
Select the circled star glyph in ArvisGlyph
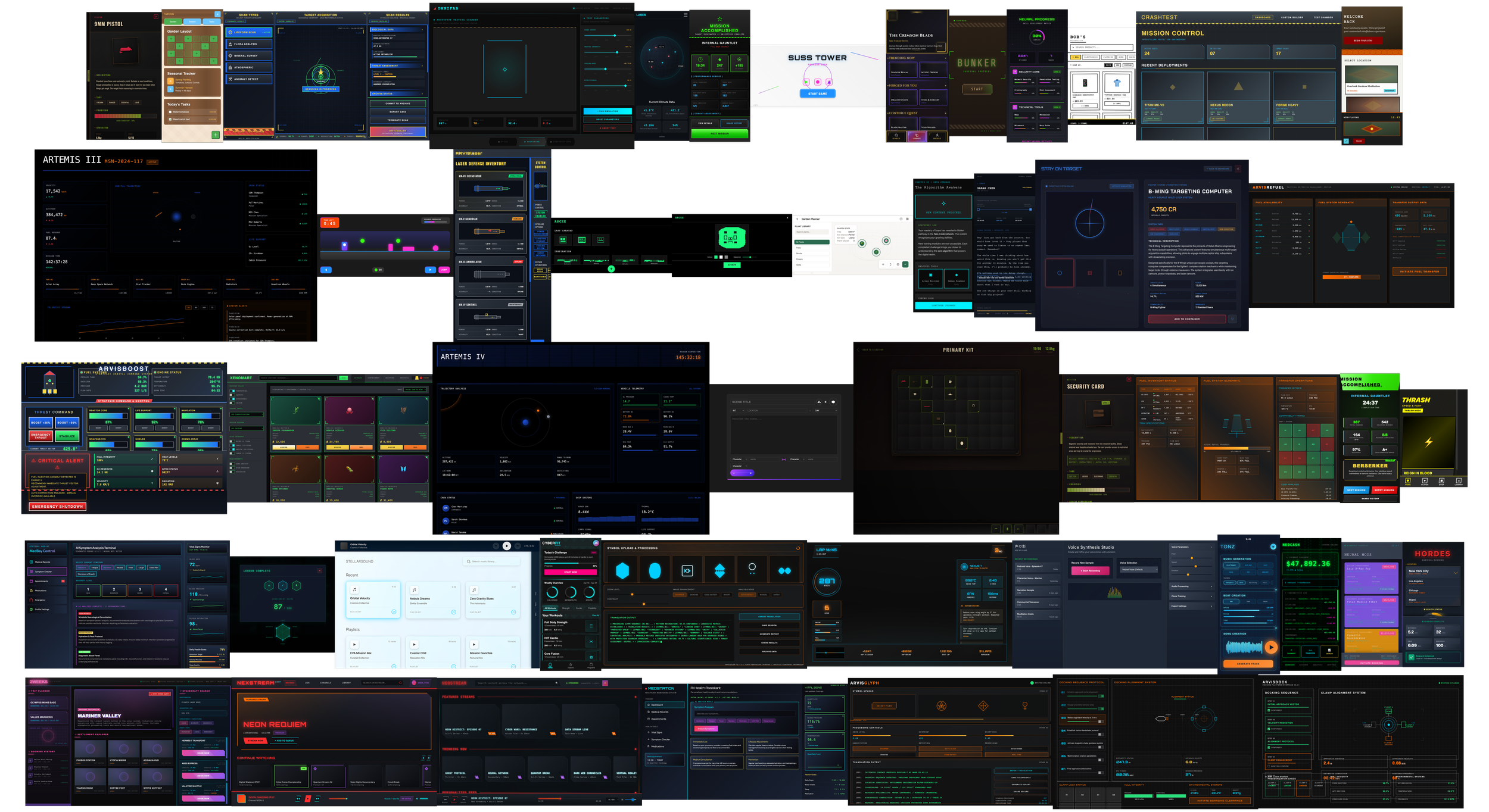pyautogui.click(x=941, y=706)
